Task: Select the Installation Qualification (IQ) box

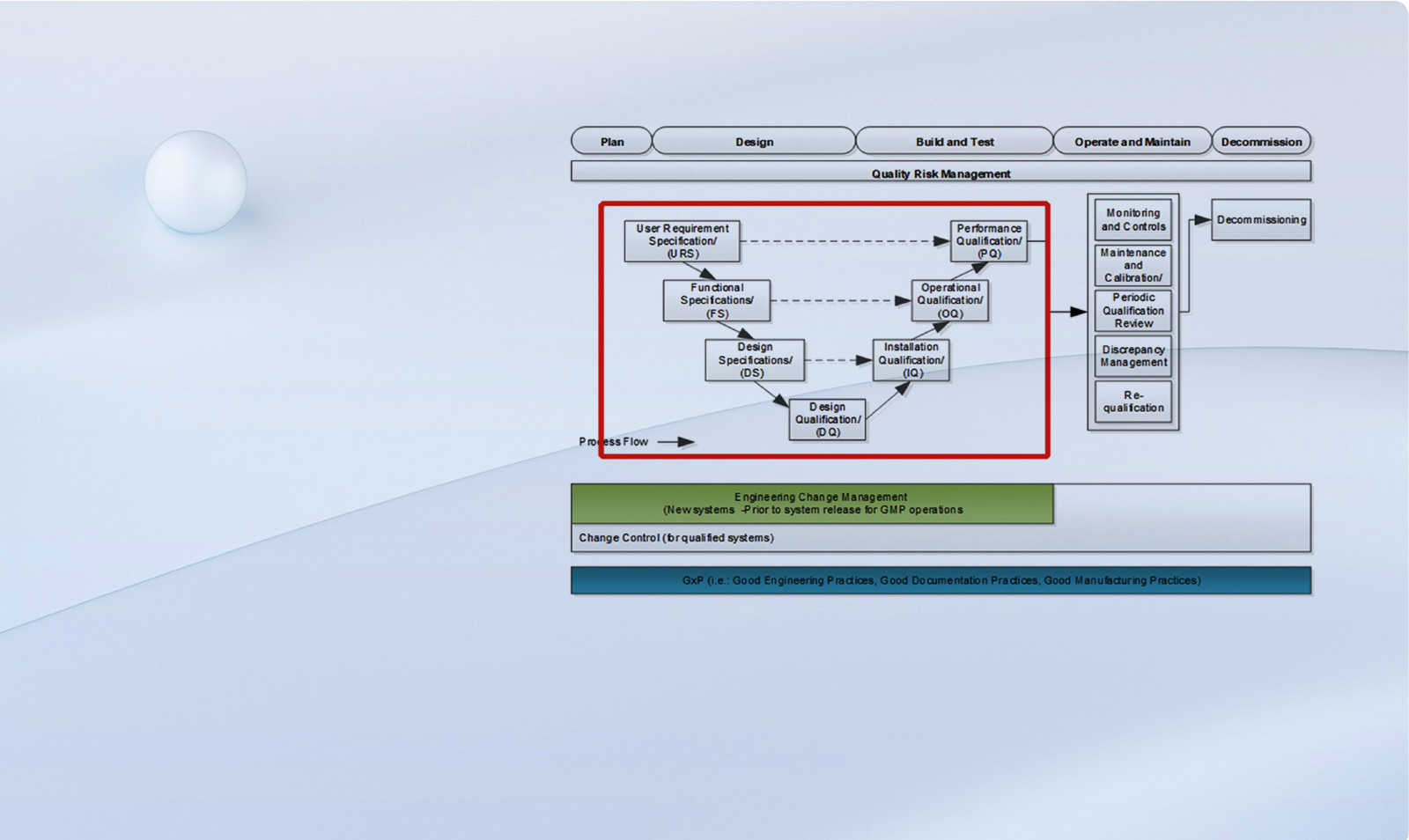Action: pos(911,360)
